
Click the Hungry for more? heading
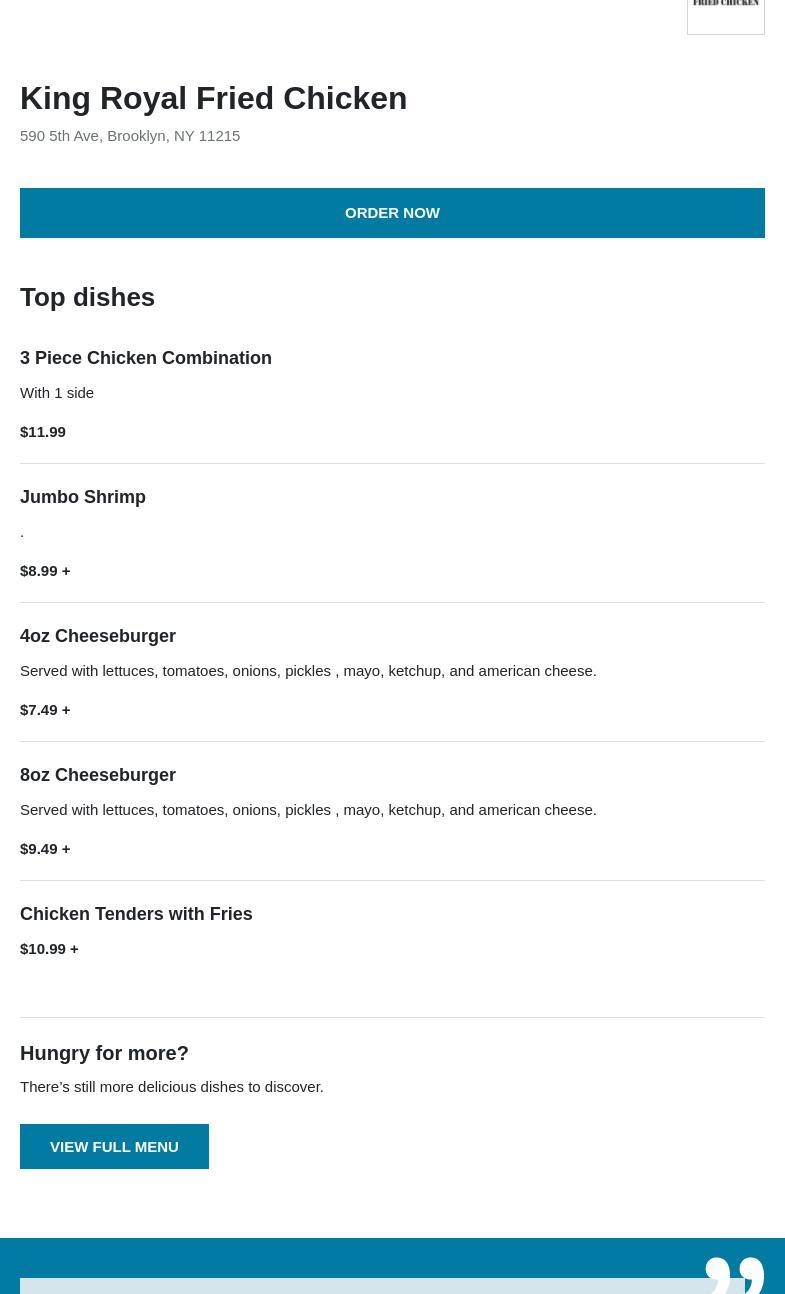pyautogui.click(x=104, y=1053)
